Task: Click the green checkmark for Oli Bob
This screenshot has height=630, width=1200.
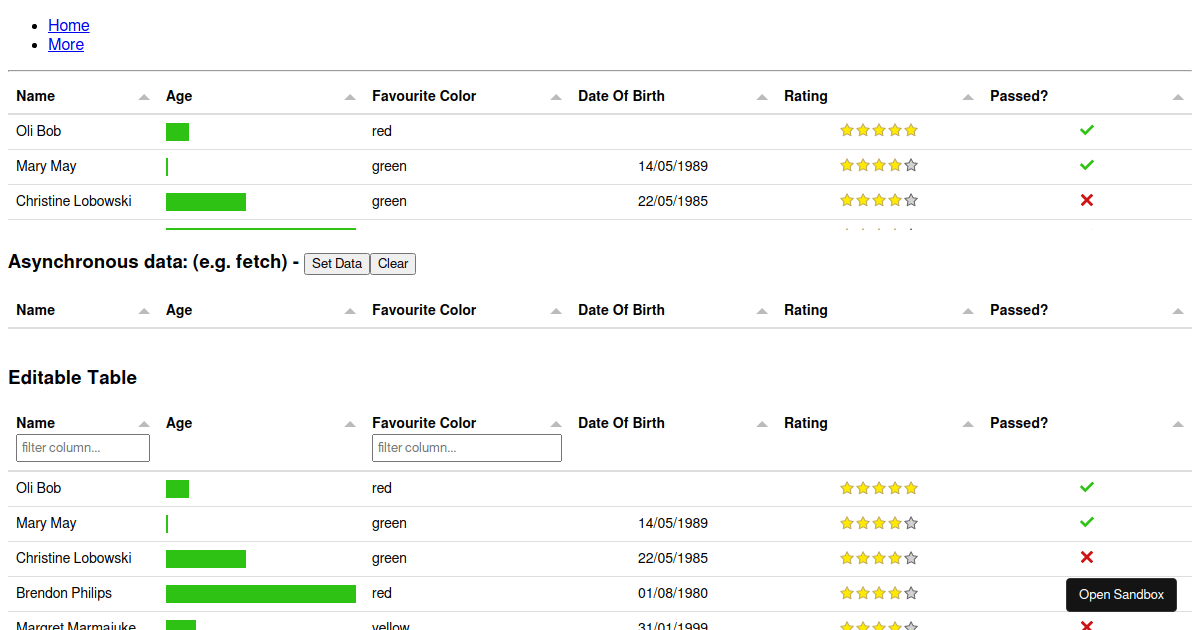Action: coord(1087,130)
